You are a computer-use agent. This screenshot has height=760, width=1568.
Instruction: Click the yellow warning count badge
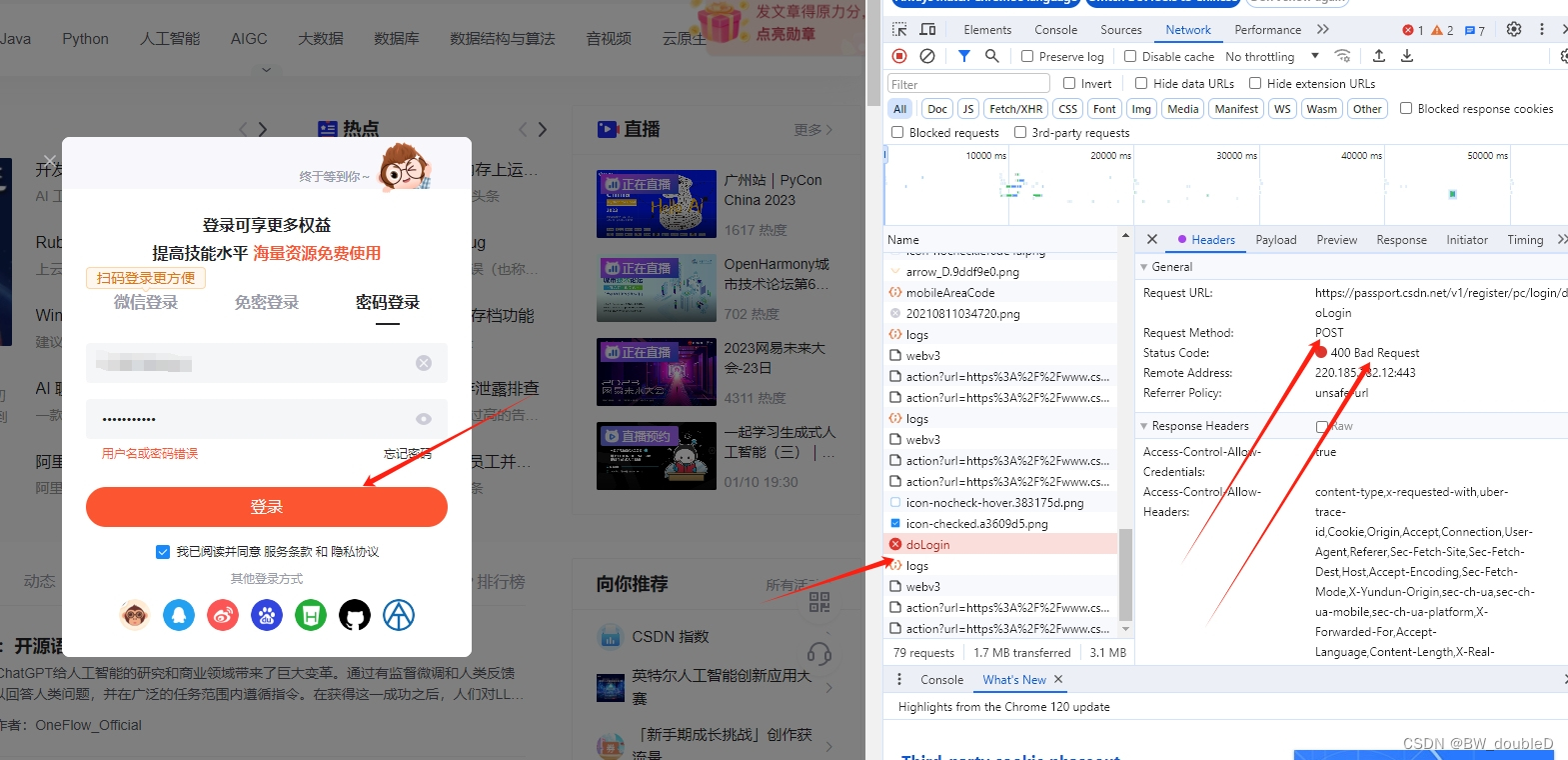[x=1443, y=30]
